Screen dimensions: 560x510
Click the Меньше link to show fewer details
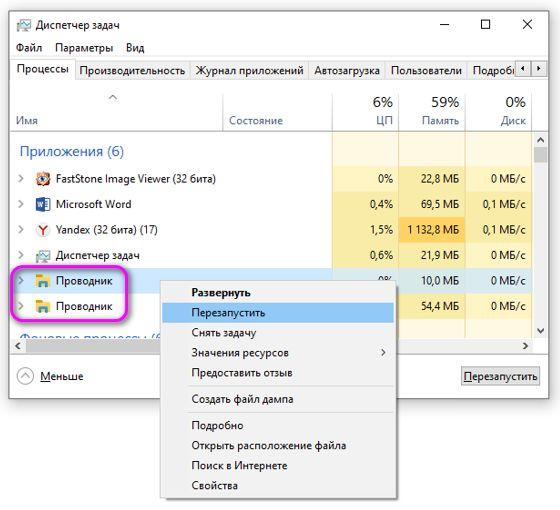[62, 376]
